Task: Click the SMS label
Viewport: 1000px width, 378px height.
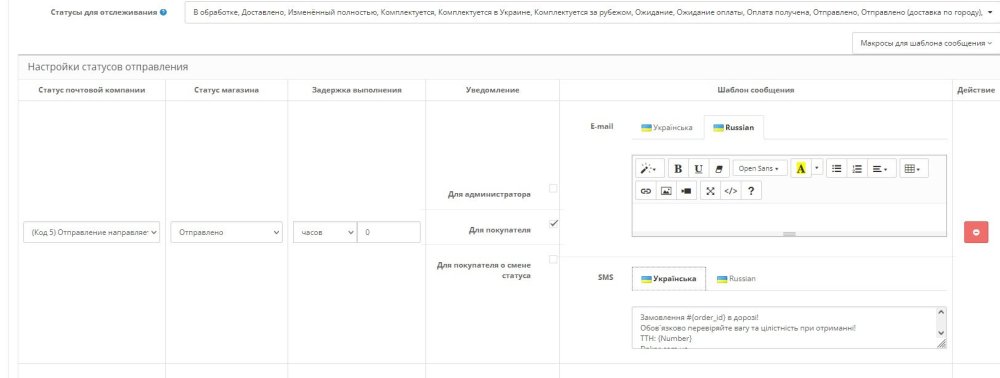Action: pos(605,278)
